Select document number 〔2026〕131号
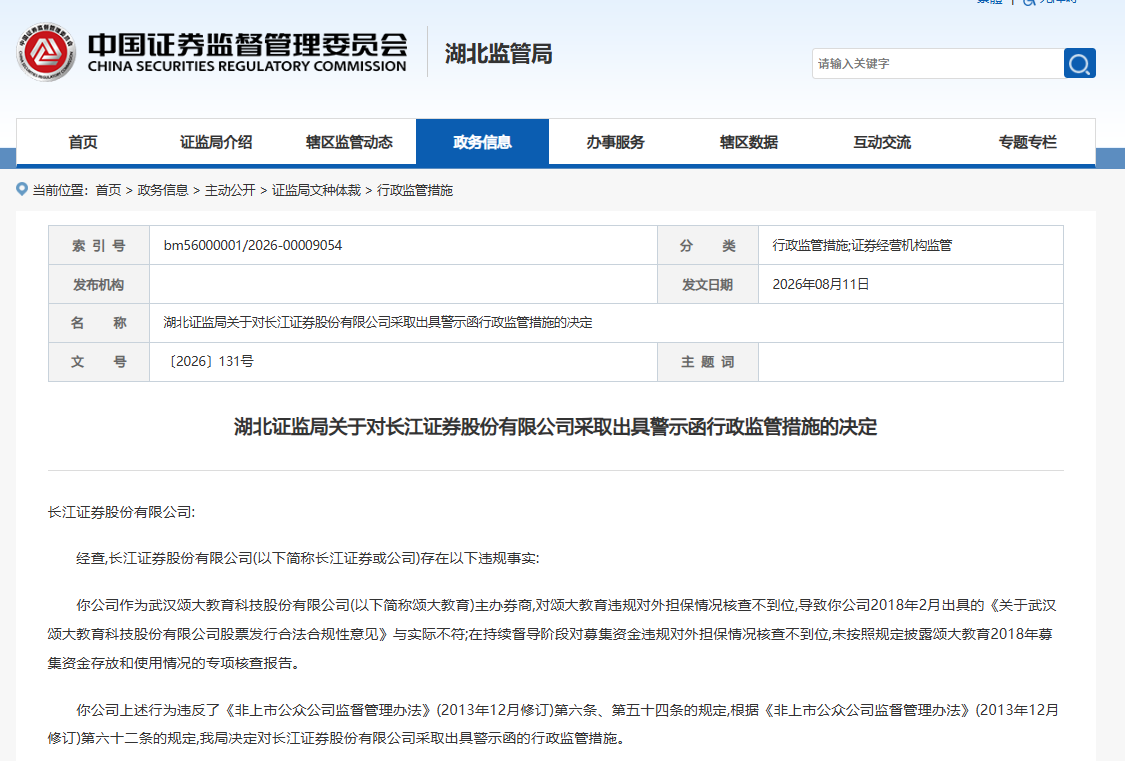The height and width of the screenshot is (761, 1125). pos(209,361)
